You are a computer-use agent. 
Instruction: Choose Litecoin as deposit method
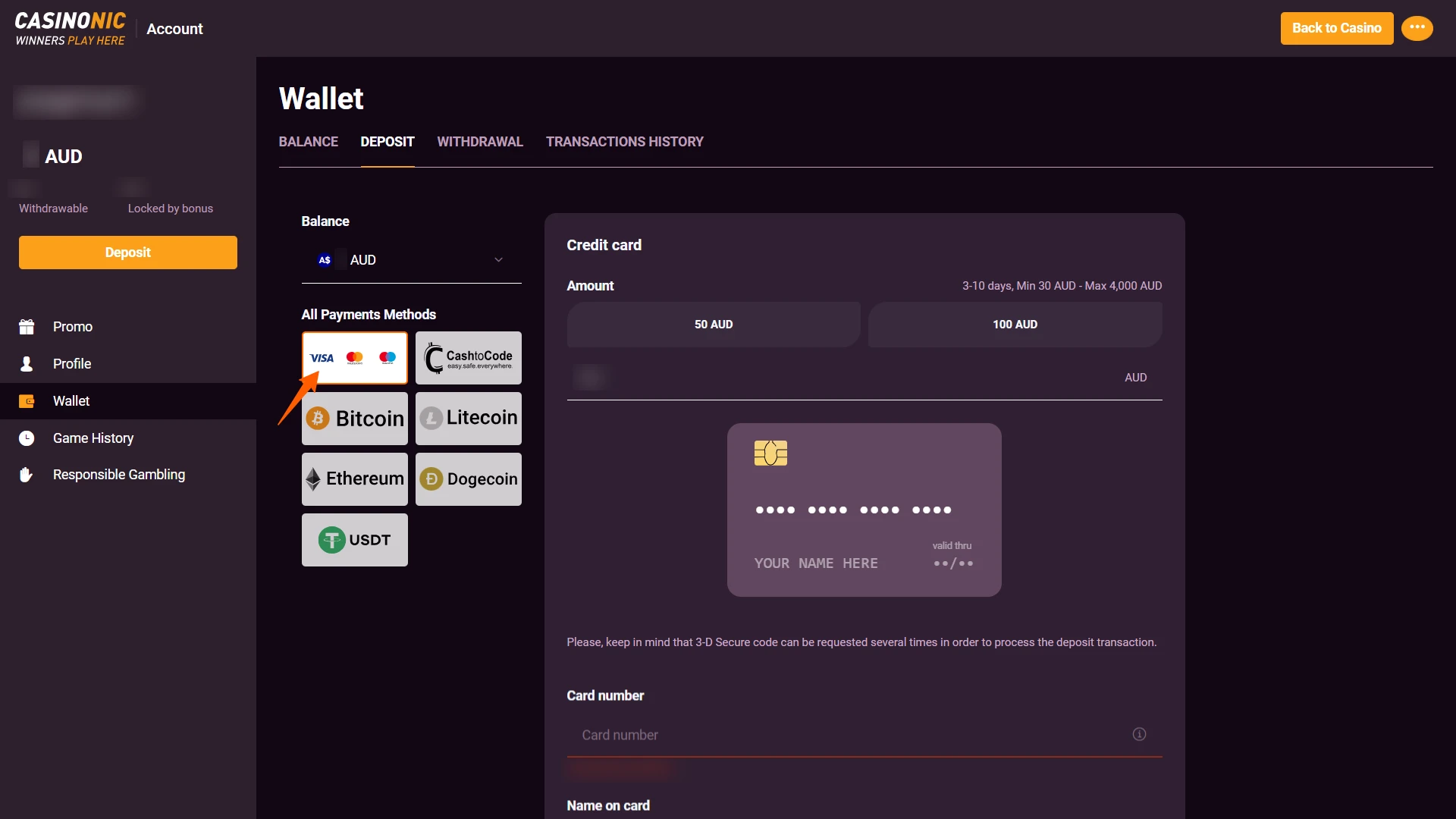(468, 419)
